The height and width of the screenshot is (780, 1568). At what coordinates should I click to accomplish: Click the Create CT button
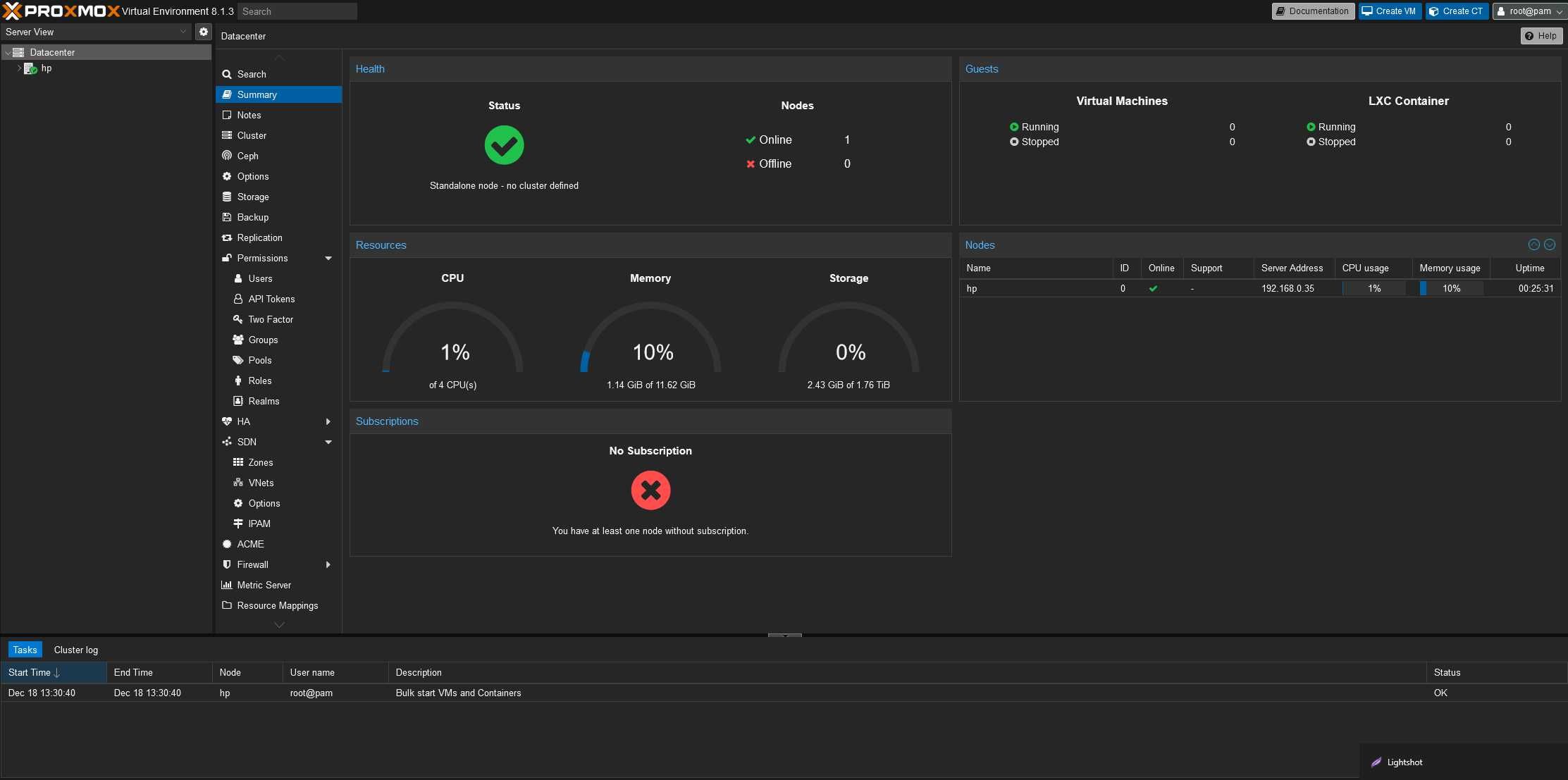(x=1457, y=11)
